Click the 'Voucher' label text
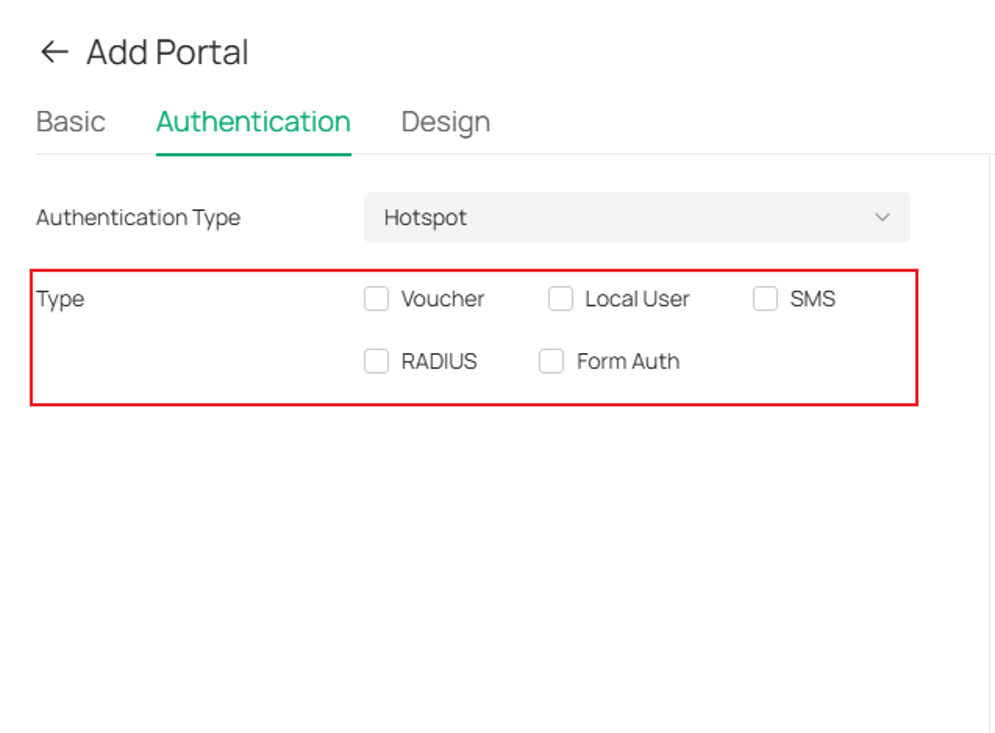This screenshot has height=733, width=995. pos(442,299)
